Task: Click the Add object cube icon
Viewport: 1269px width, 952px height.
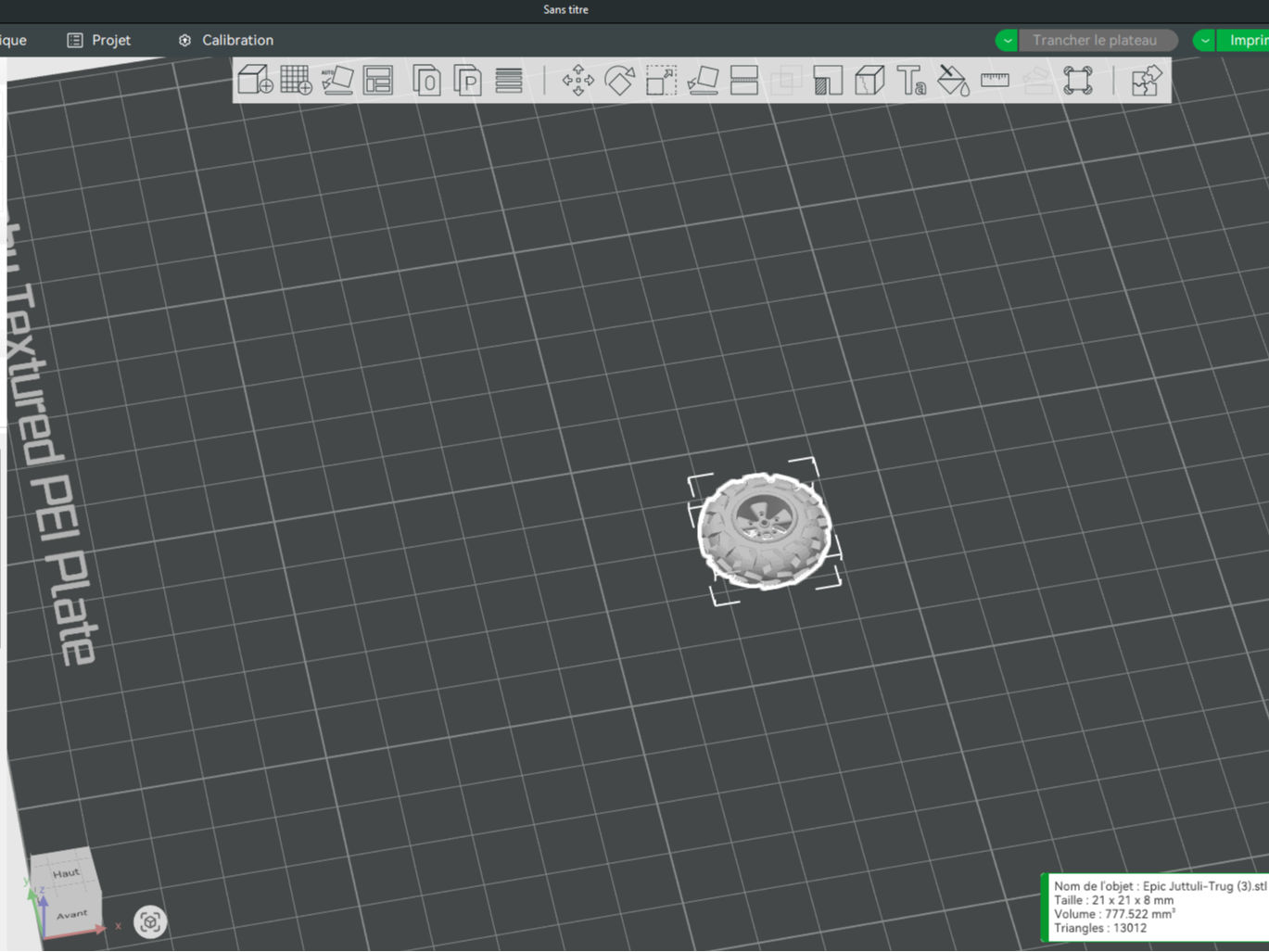Action: coord(255,80)
